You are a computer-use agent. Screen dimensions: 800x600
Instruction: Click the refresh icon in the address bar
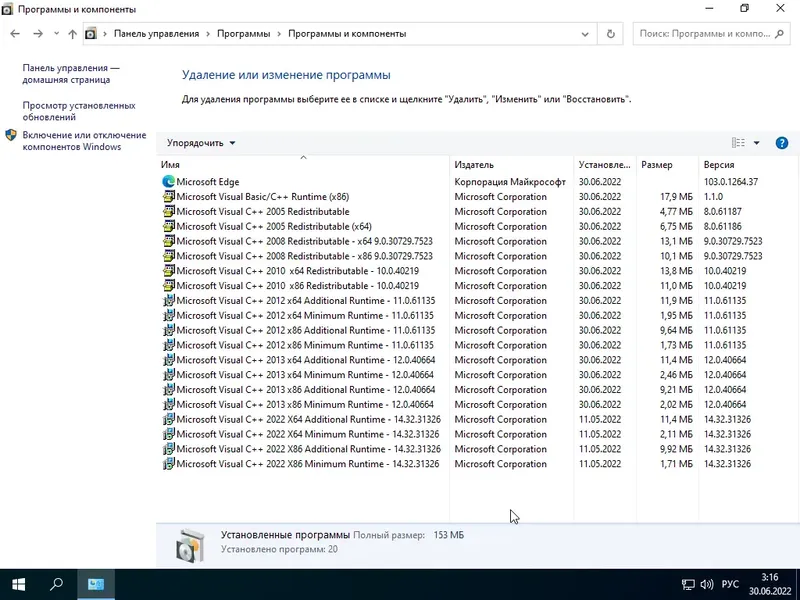coord(610,33)
